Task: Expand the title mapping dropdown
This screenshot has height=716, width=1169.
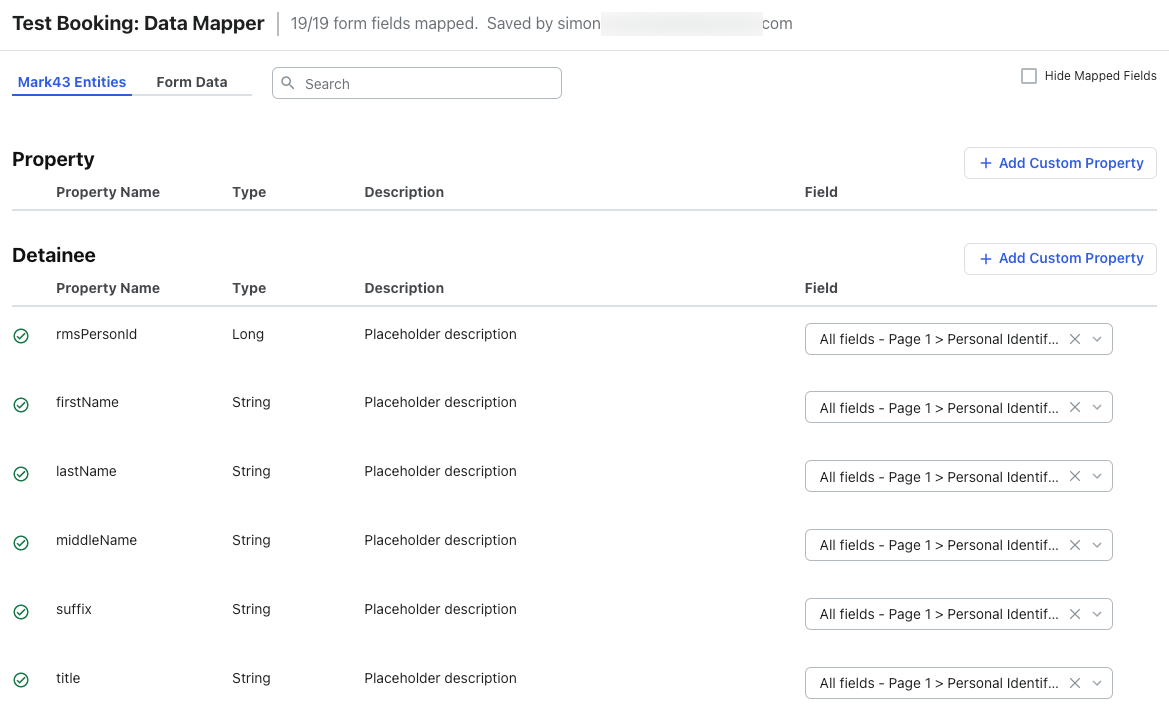Action: [1098, 683]
